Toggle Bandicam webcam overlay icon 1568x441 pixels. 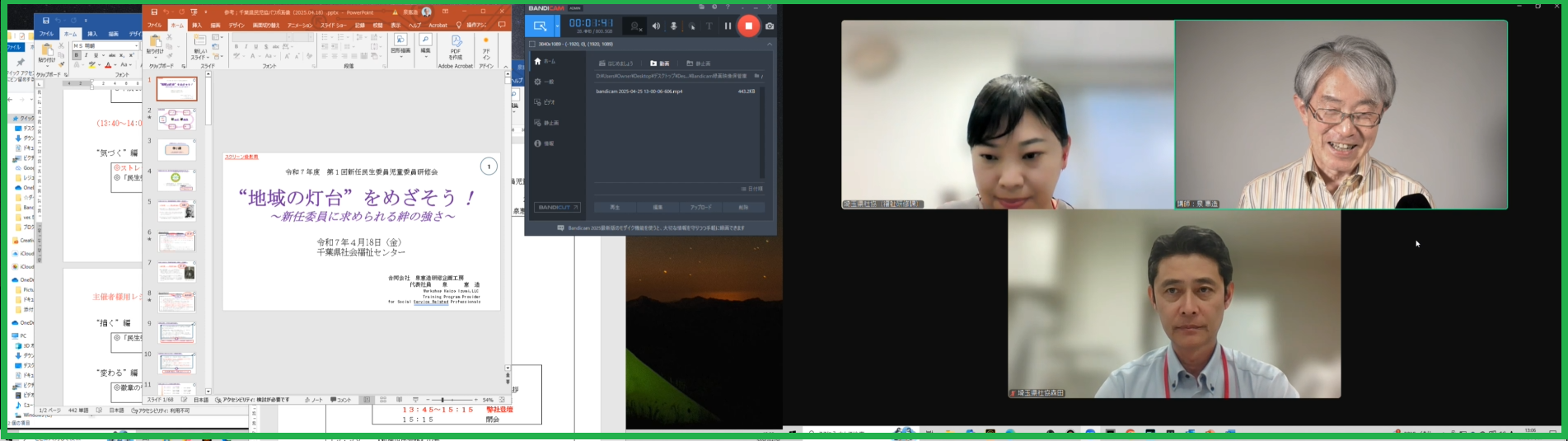coord(636,26)
